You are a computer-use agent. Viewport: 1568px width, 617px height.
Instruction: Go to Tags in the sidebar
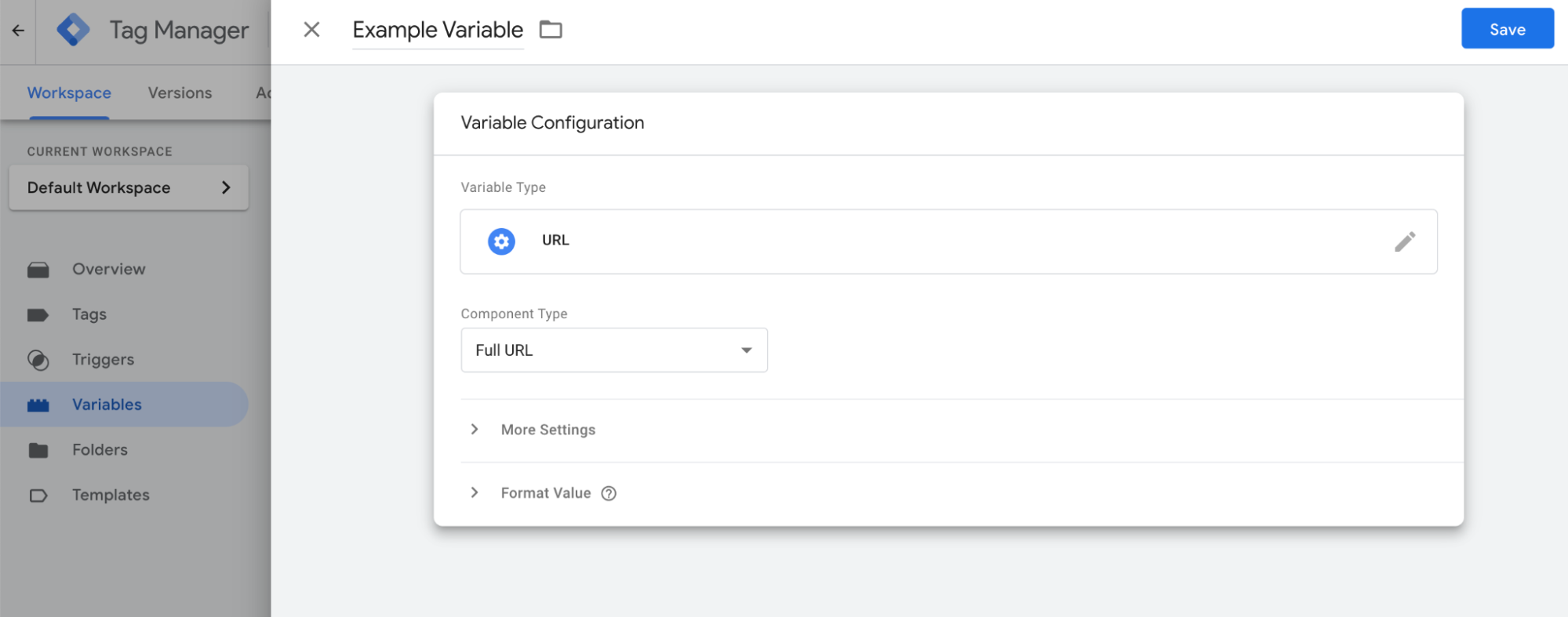pos(89,314)
